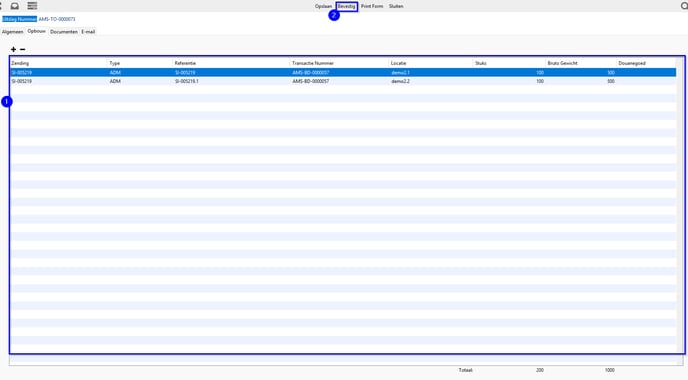Click Stuks value 100 in the demo2.1 row

tap(540, 72)
